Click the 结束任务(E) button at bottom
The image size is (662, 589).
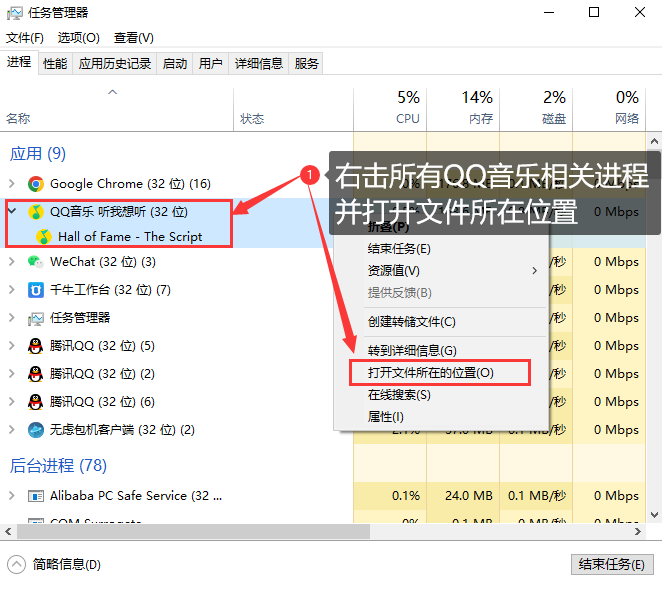tap(612, 565)
